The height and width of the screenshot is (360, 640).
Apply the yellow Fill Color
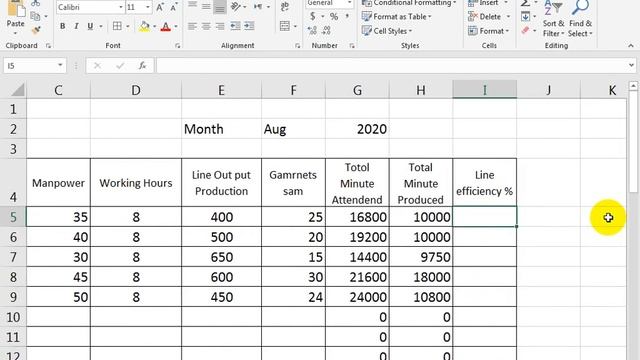tap(144, 27)
